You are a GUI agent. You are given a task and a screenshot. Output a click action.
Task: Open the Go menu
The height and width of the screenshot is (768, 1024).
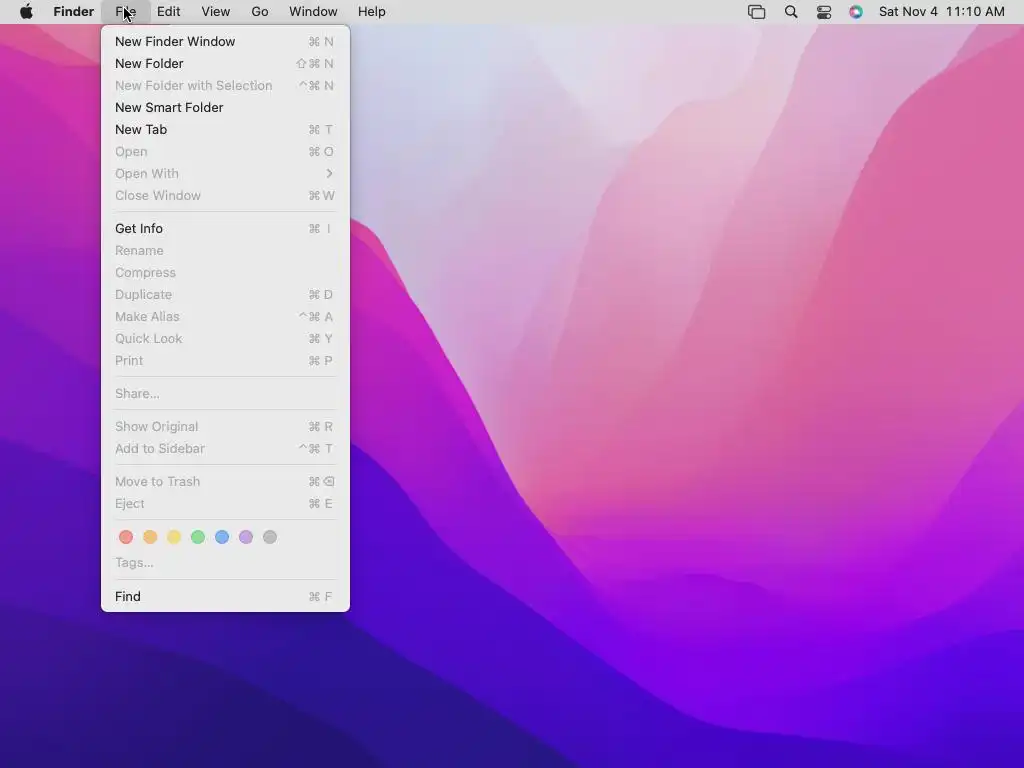click(x=260, y=12)
